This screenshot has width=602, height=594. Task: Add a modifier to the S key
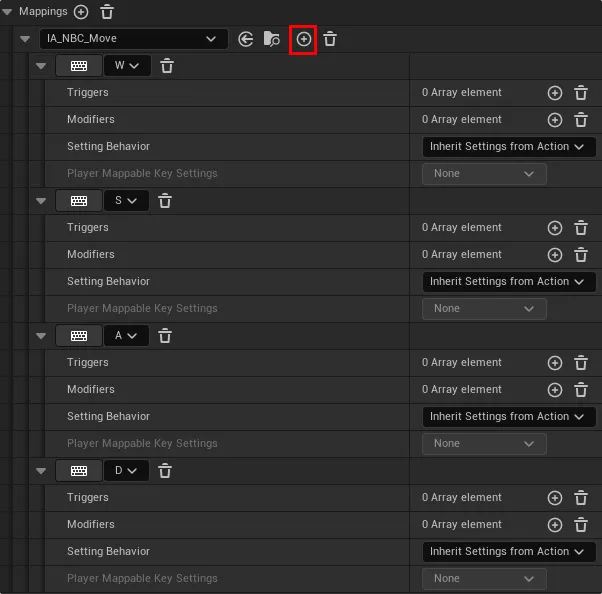[x=555, y=255]
